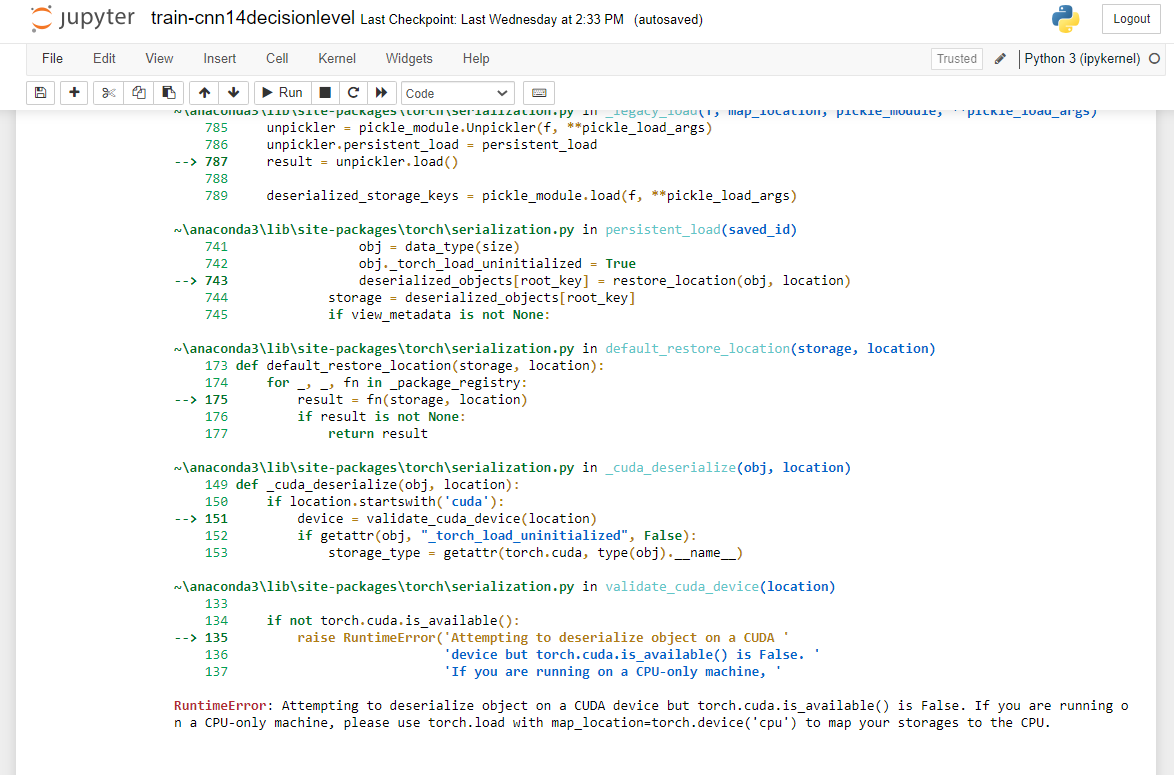Copy the selected cell
Screen dimensions: 1174x775
(x=138, y=92)
